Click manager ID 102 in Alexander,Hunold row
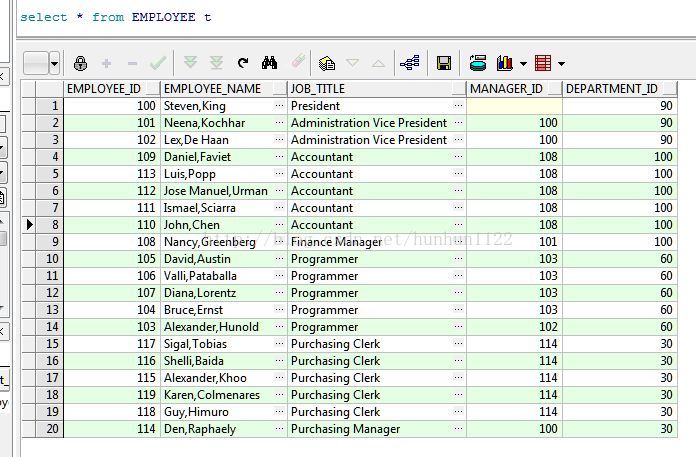696x457 pixels. 514,327
